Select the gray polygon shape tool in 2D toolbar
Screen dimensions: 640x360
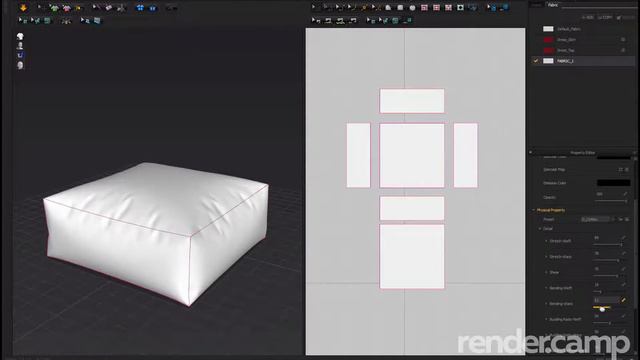click(388, 7)
